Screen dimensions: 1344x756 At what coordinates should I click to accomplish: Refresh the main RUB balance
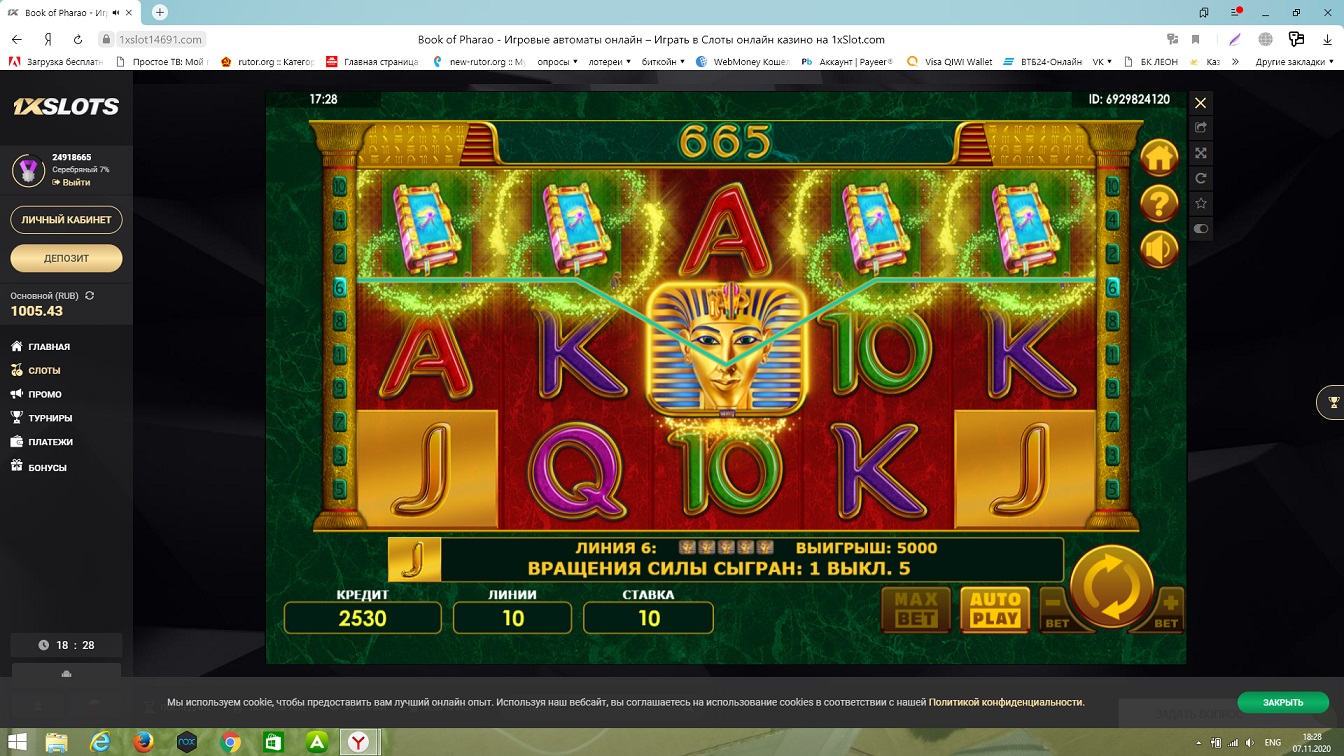pos(90,296)
